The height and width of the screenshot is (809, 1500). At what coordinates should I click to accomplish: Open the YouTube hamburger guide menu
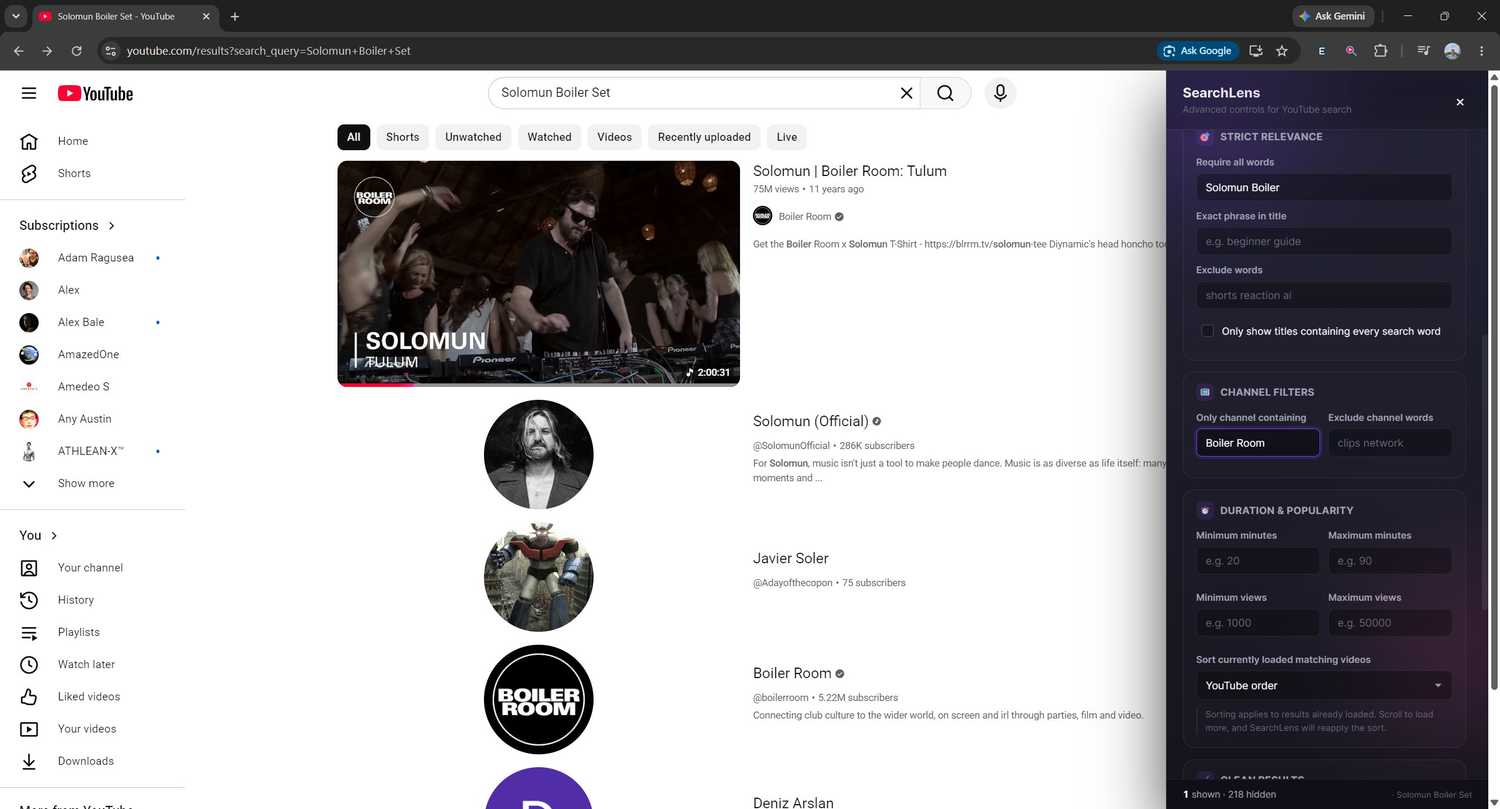(29, 93)
